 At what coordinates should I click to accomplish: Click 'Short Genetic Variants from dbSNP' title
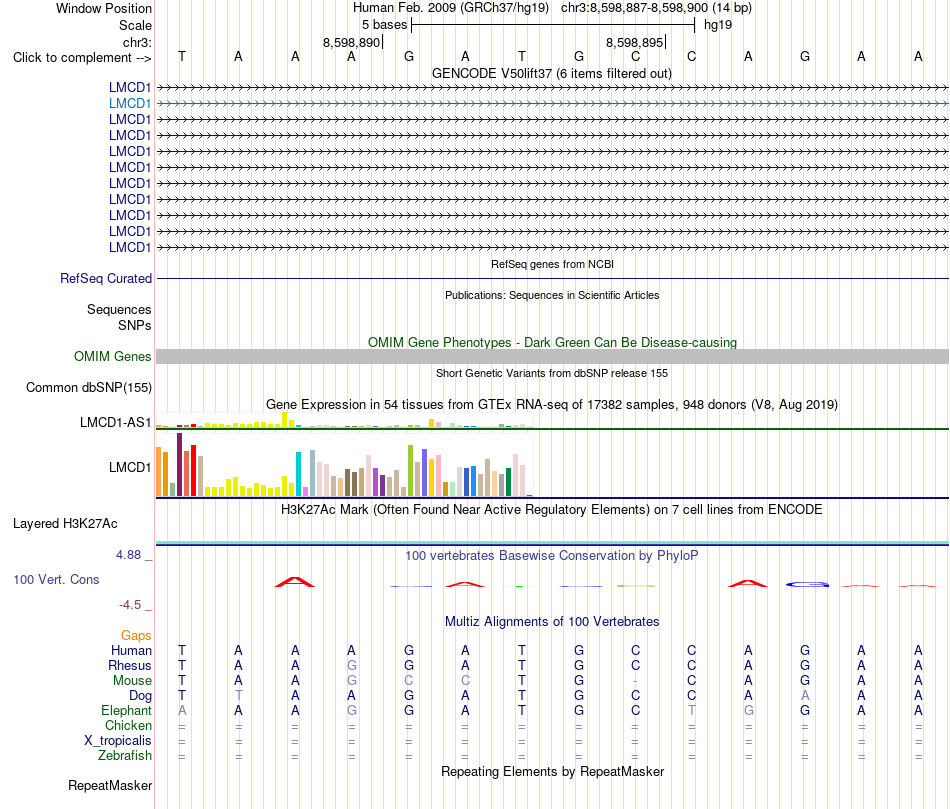(x=552, y=373)
